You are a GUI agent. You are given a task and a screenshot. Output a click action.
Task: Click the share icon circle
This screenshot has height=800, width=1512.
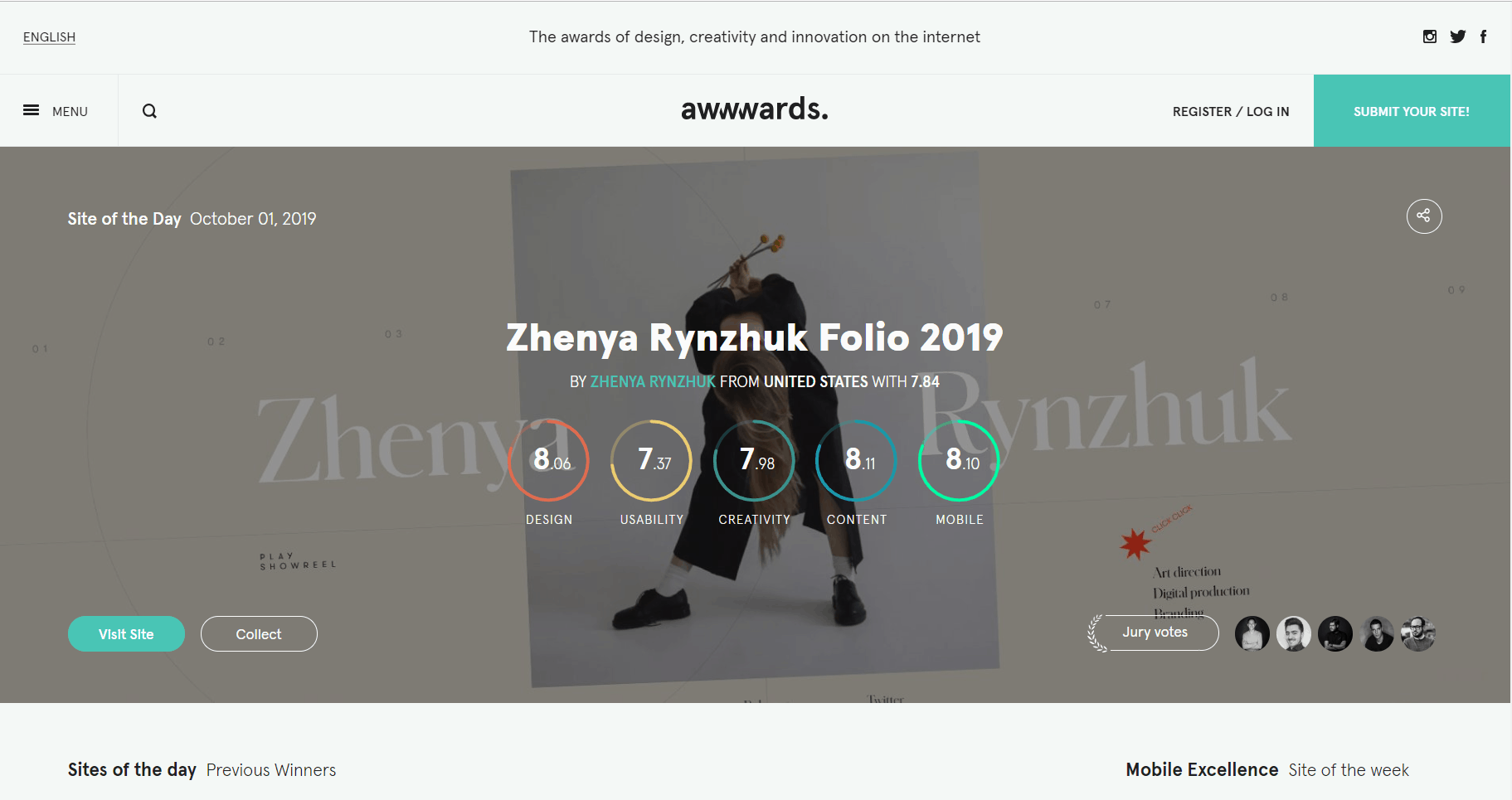point(1424,216)
